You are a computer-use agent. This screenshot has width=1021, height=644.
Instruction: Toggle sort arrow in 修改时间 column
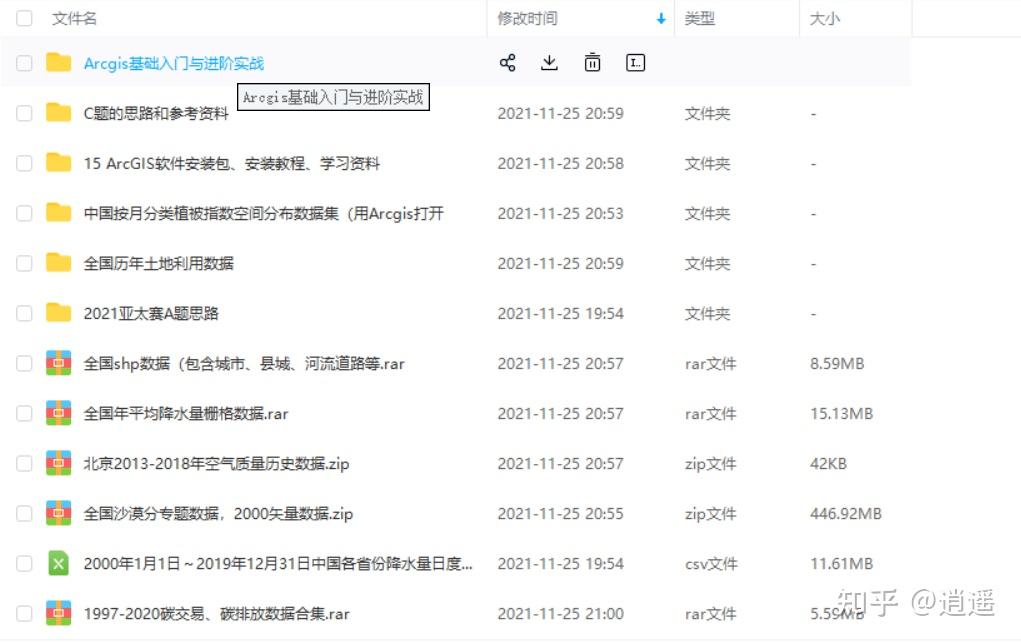(661, 19)
